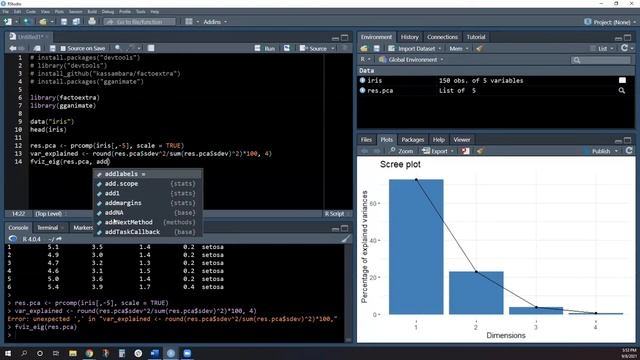Click the Load Workspace folder icon
The image size is (640, 360).
click(x=364, y=49)
